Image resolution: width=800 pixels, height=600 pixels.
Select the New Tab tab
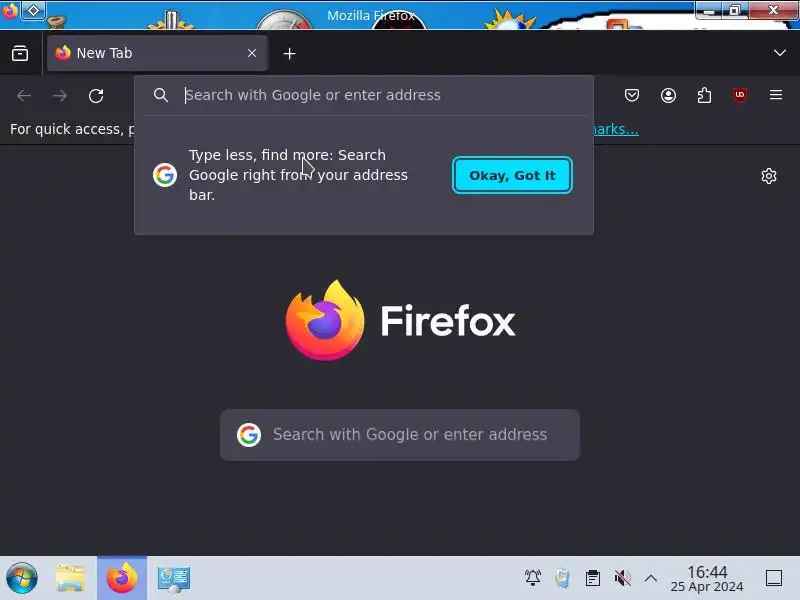tap(157, 53)
